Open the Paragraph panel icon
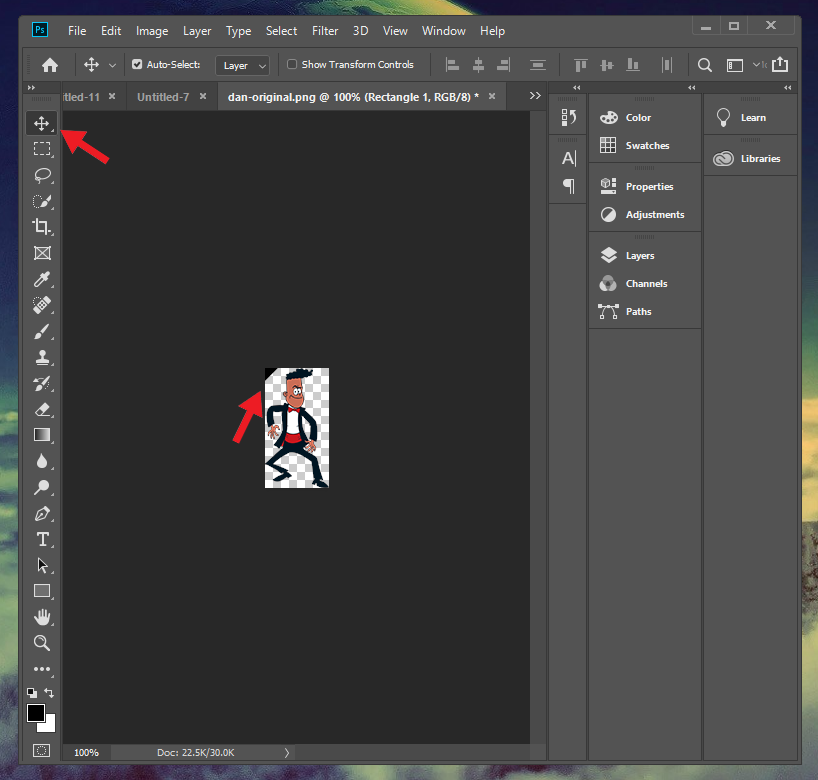Viewport: 818px width, 780px height. coord(569,186)
